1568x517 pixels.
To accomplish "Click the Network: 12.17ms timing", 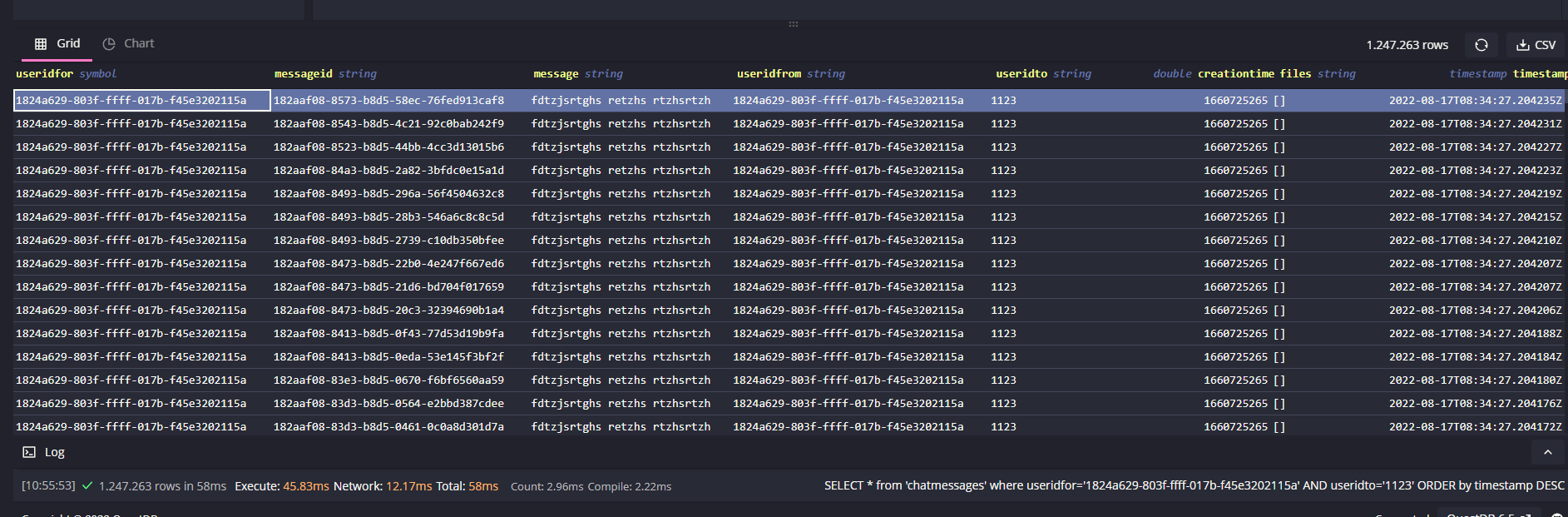I will click(x=383, y=486).
